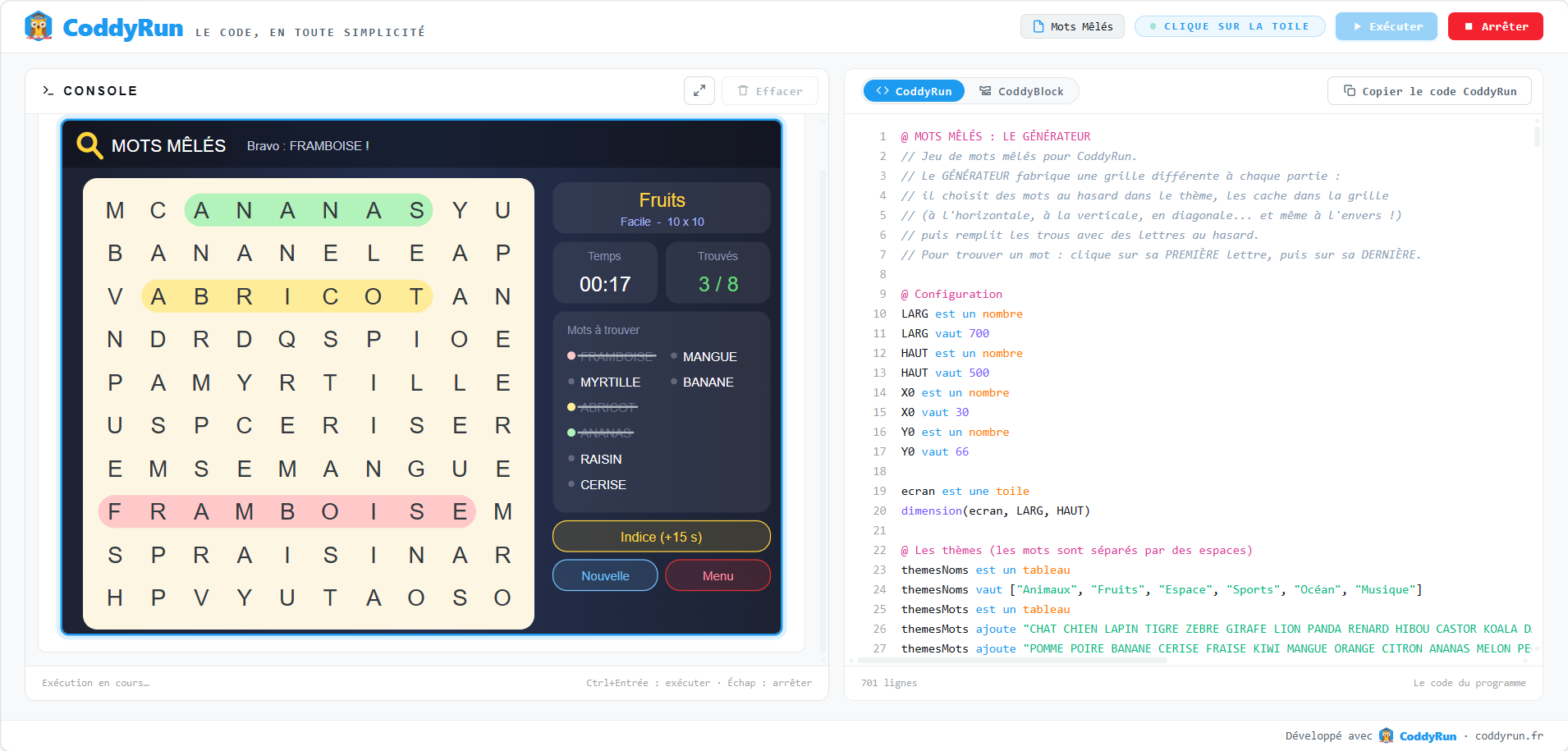
Task: Click the letter C of CERISE in row six
Action: tap(244, 425)
